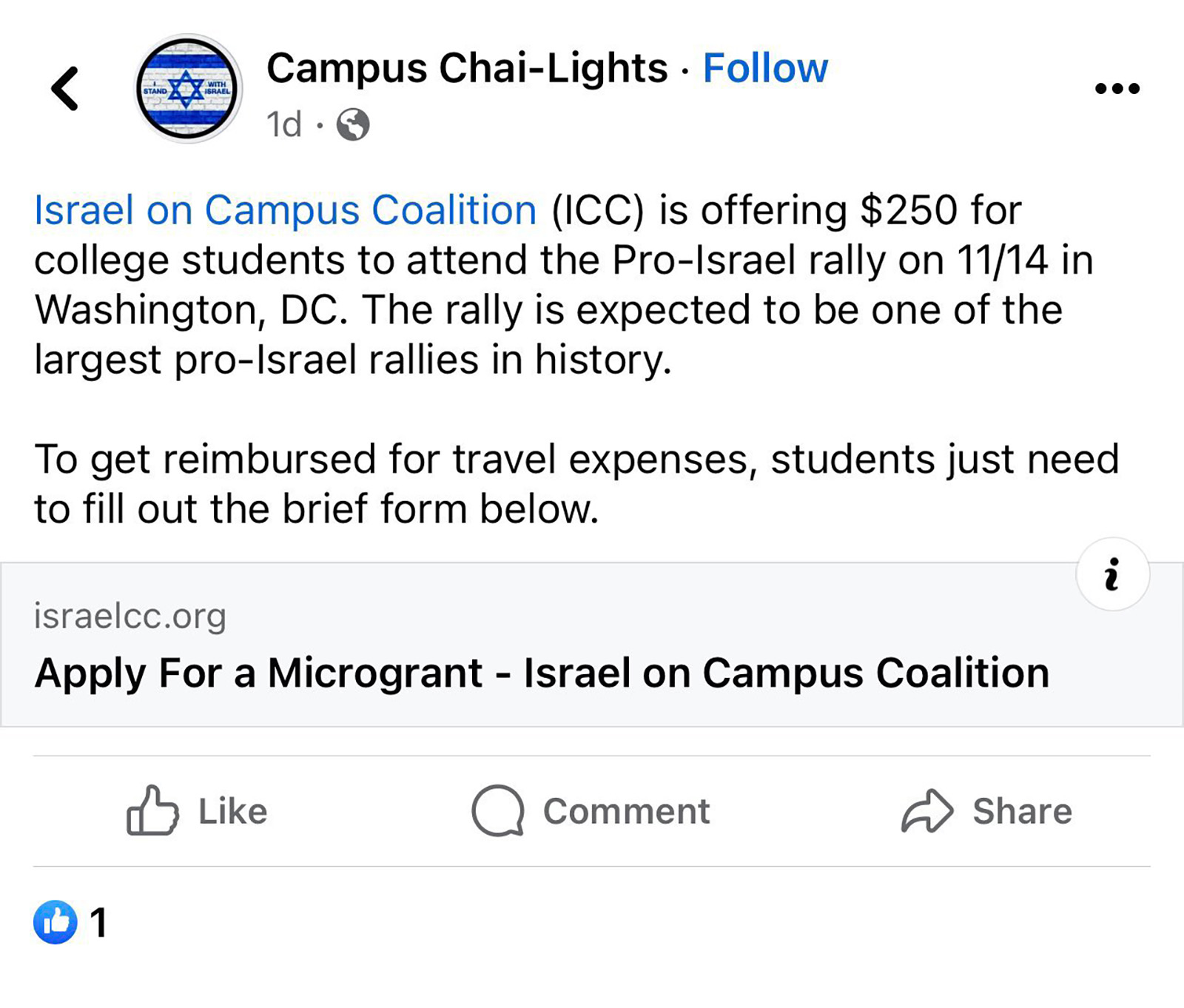Open the Israel on Campus Coalition link
Image resolution: width=1184 pixels, height=1008 pixels.
coord(285,210)
